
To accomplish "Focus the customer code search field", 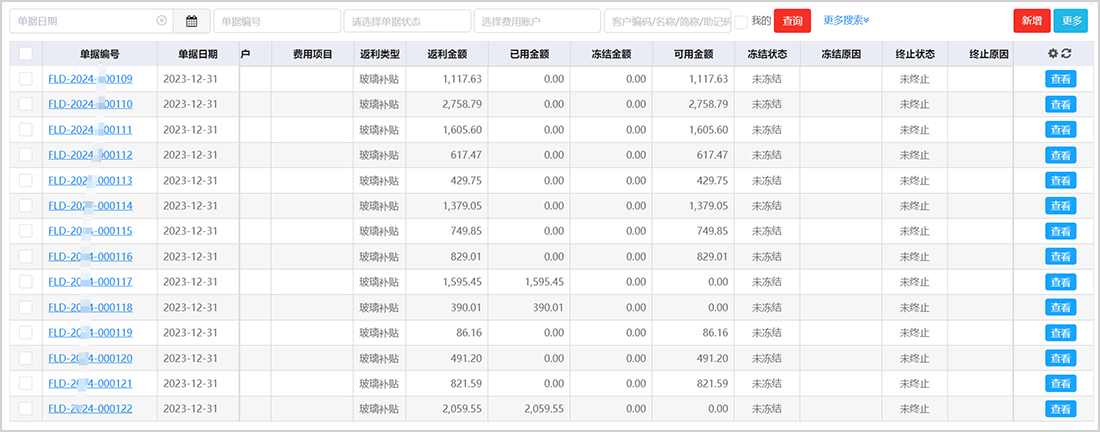I will pos(667,21).
